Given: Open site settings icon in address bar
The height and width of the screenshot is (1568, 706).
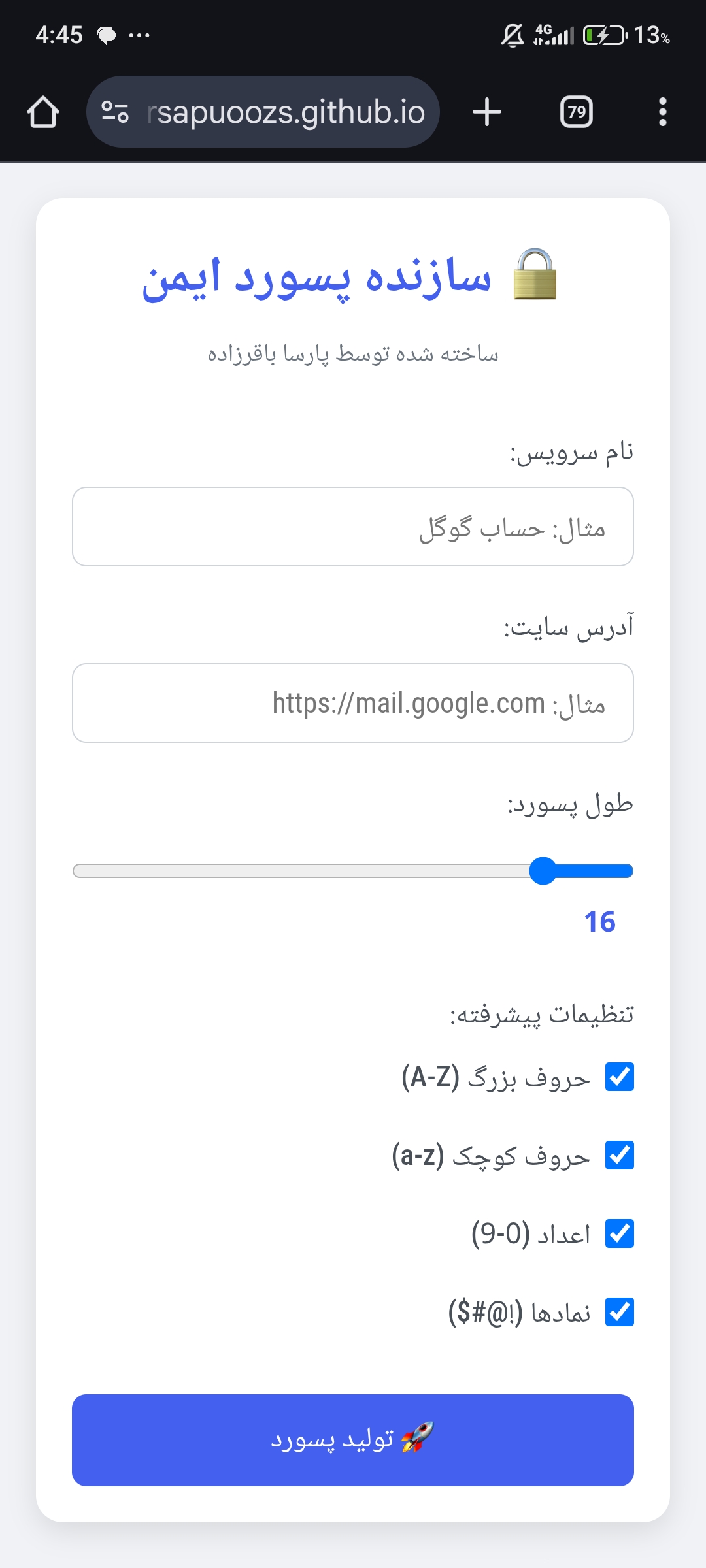Looking at the screenshot, I should point(115,112).
